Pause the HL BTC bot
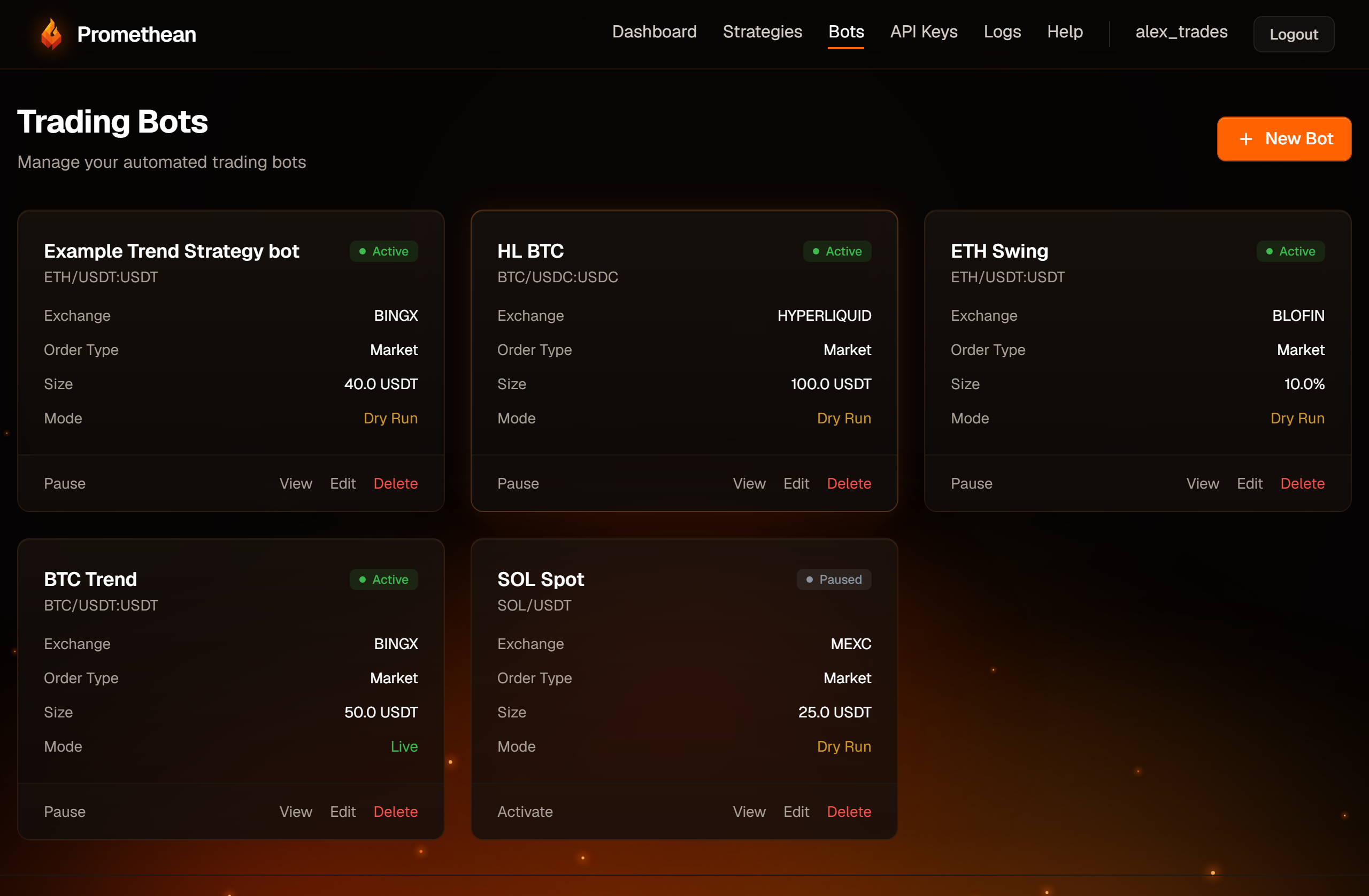Image resolution: width=1369 pixels, height=896 pixels. pos(518,483)
